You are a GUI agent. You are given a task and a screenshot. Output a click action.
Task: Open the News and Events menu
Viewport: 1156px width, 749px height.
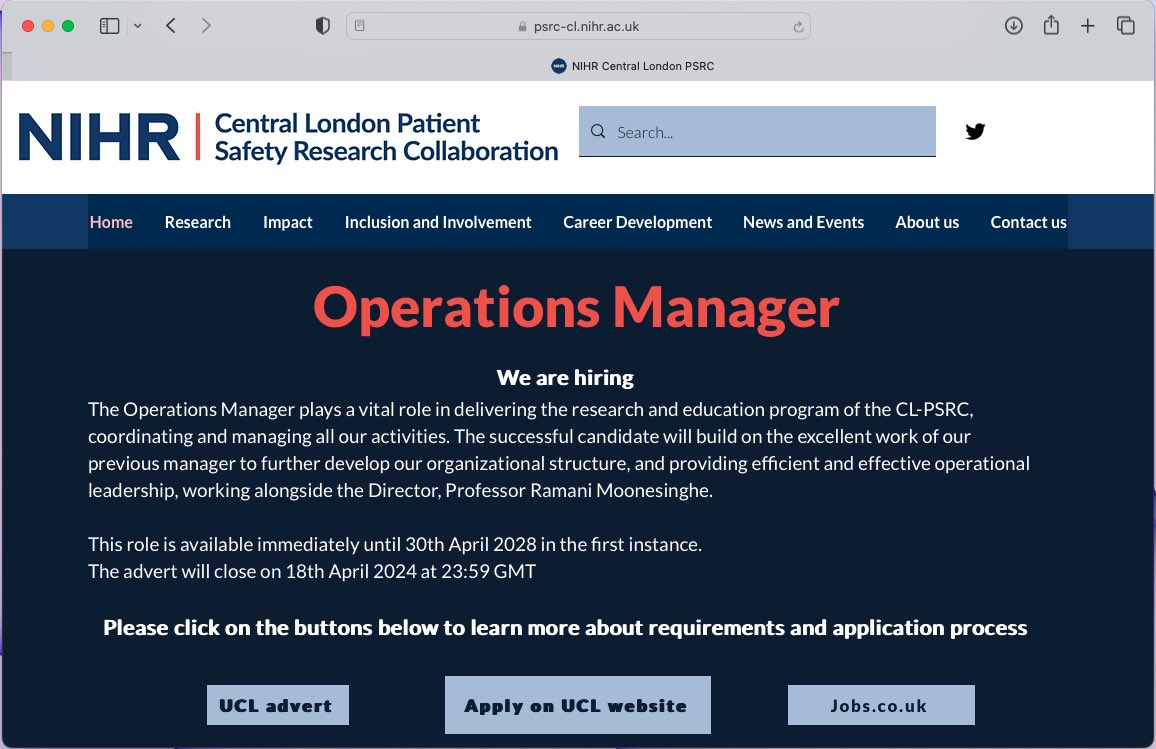[804, 222]
